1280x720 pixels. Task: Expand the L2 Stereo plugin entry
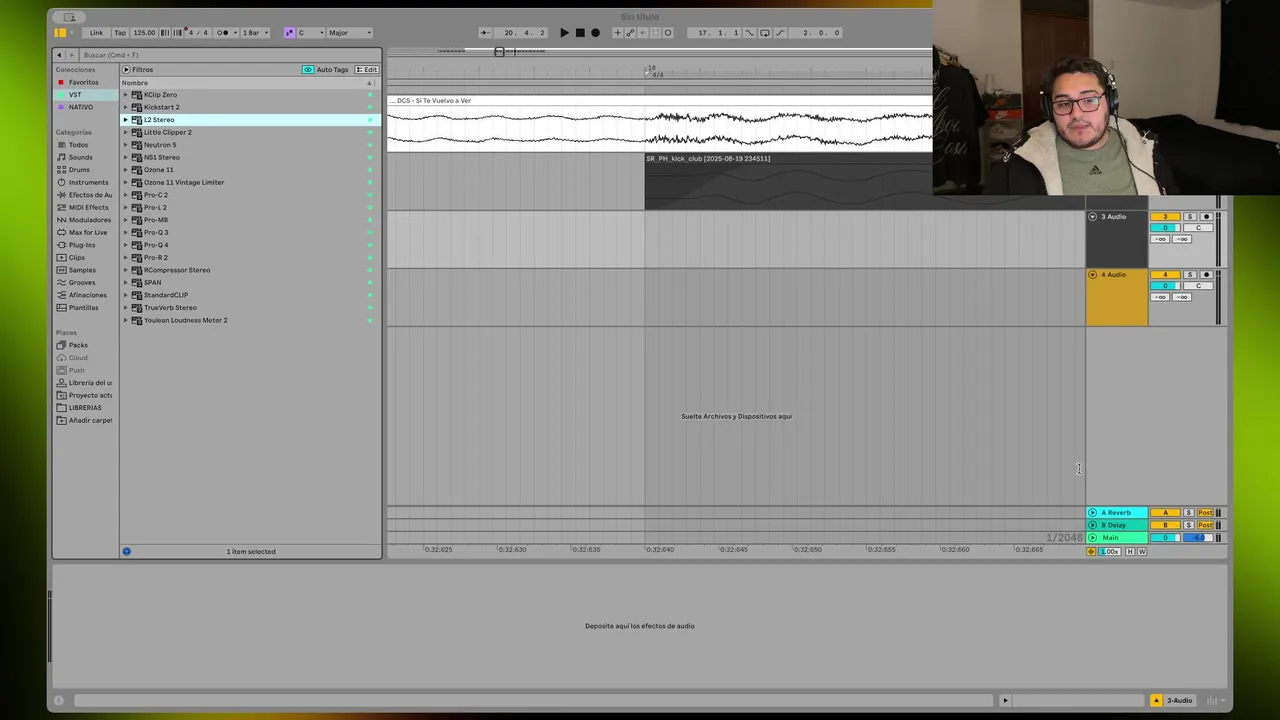pyautogui.click(x=126, y=120)
